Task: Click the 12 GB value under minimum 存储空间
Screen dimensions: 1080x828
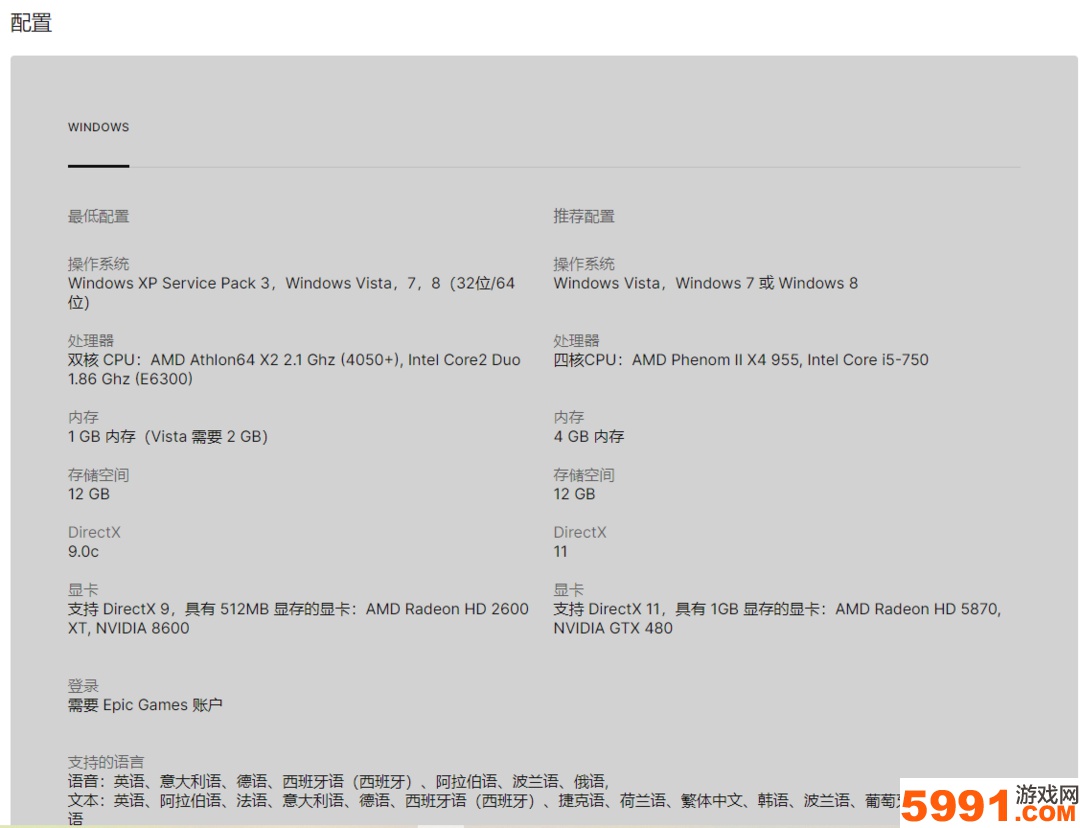Action: coord(89,494)
